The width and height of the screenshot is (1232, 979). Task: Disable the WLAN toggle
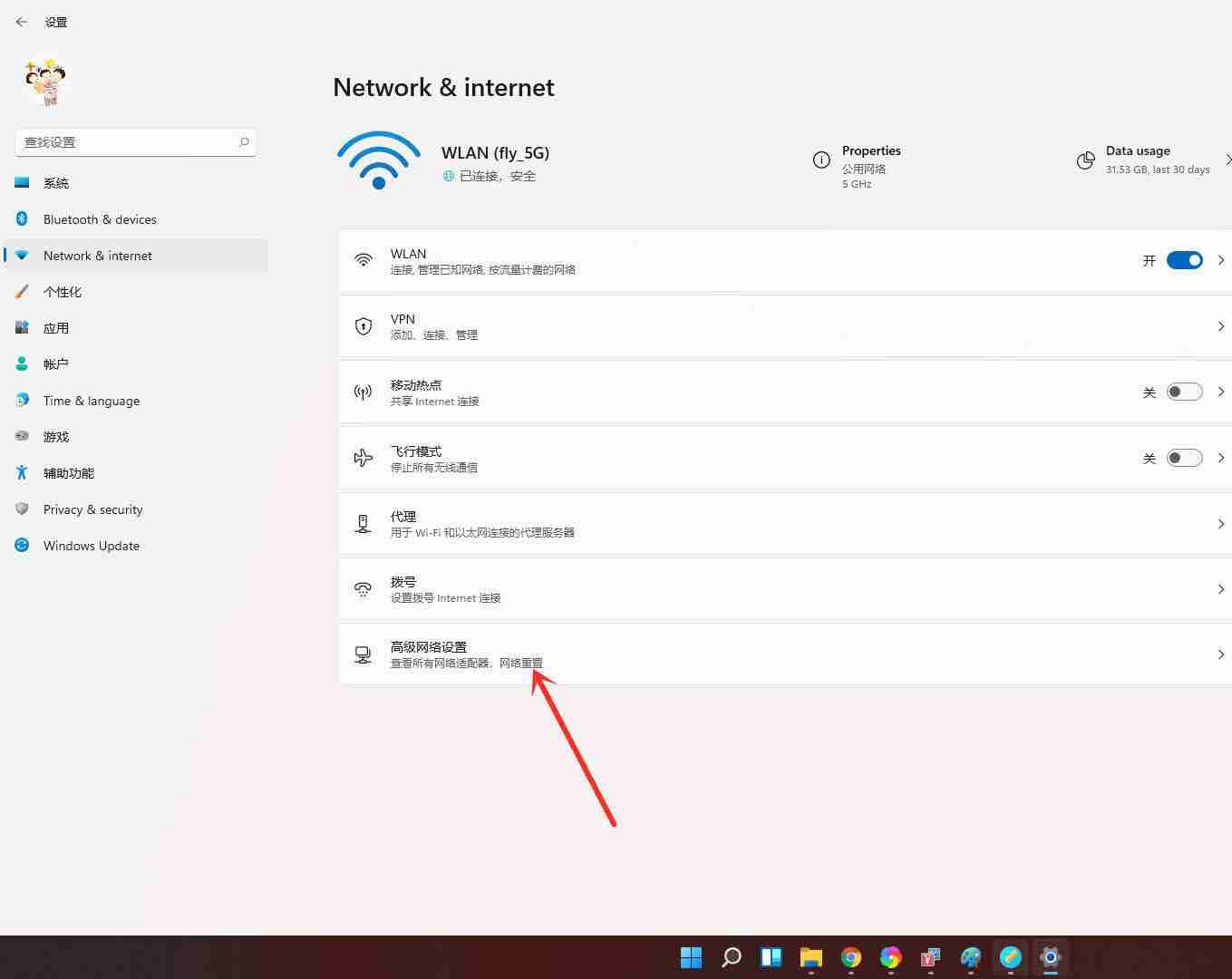coord(1184,260)
